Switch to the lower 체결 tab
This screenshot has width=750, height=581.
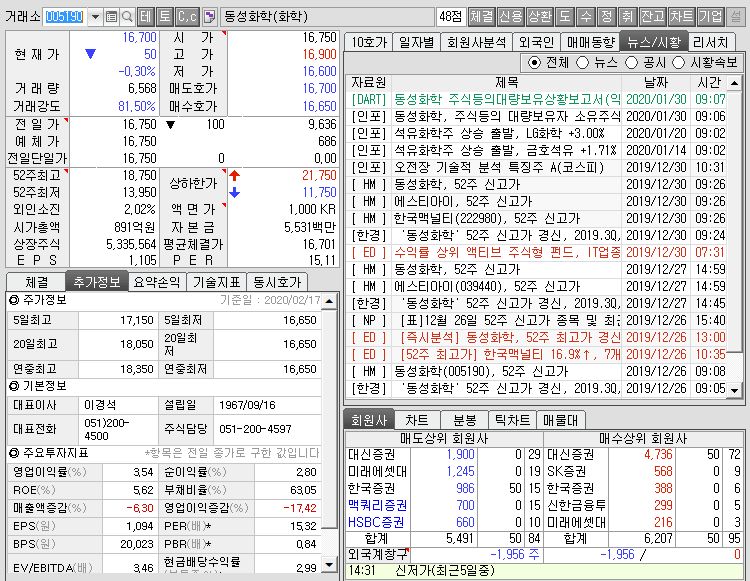[x=36, y=282]
